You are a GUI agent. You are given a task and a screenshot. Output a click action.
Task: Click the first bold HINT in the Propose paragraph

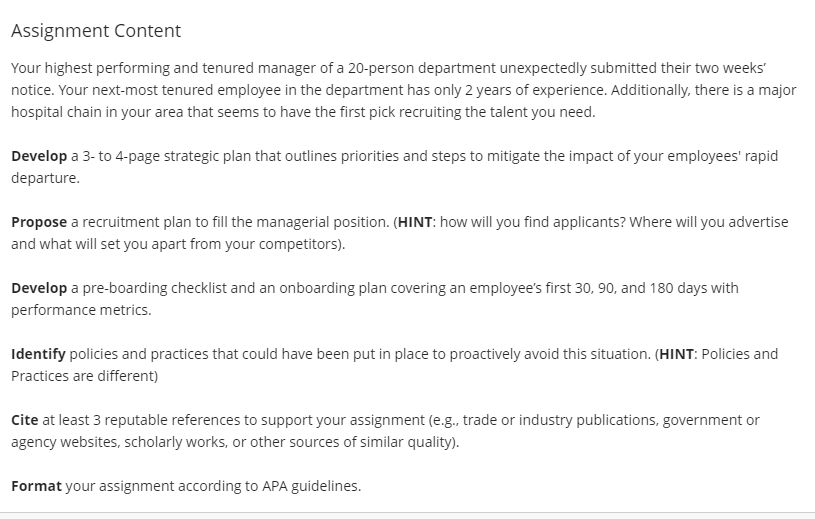tap(415, 222)
